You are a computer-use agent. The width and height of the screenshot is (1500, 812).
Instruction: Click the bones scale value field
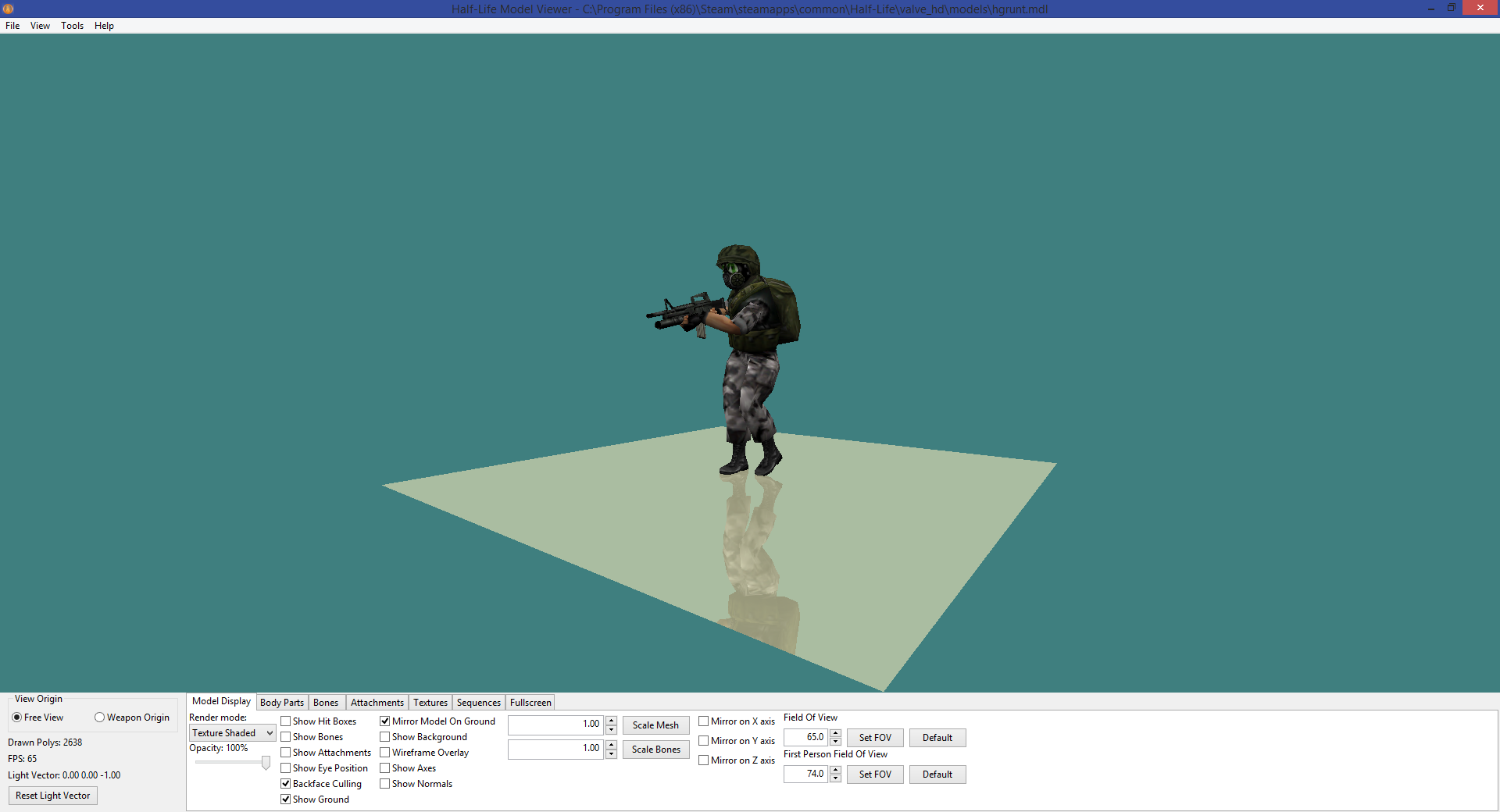coord(555,749)
